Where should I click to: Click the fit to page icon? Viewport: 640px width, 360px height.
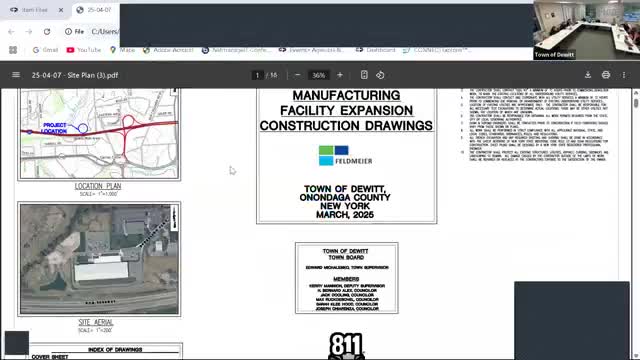pos(364,75)
